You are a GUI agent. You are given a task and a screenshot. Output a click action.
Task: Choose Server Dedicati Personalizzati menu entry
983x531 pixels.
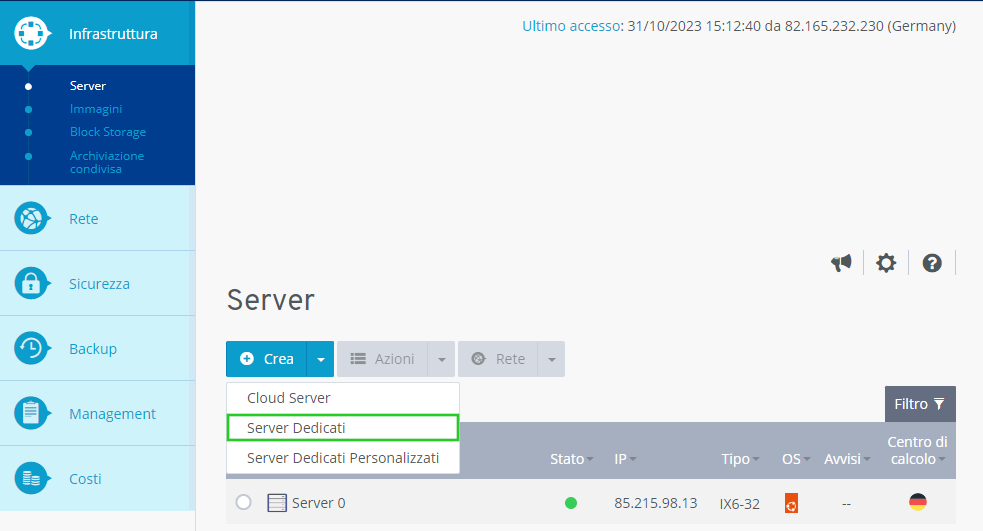point(343,458)
